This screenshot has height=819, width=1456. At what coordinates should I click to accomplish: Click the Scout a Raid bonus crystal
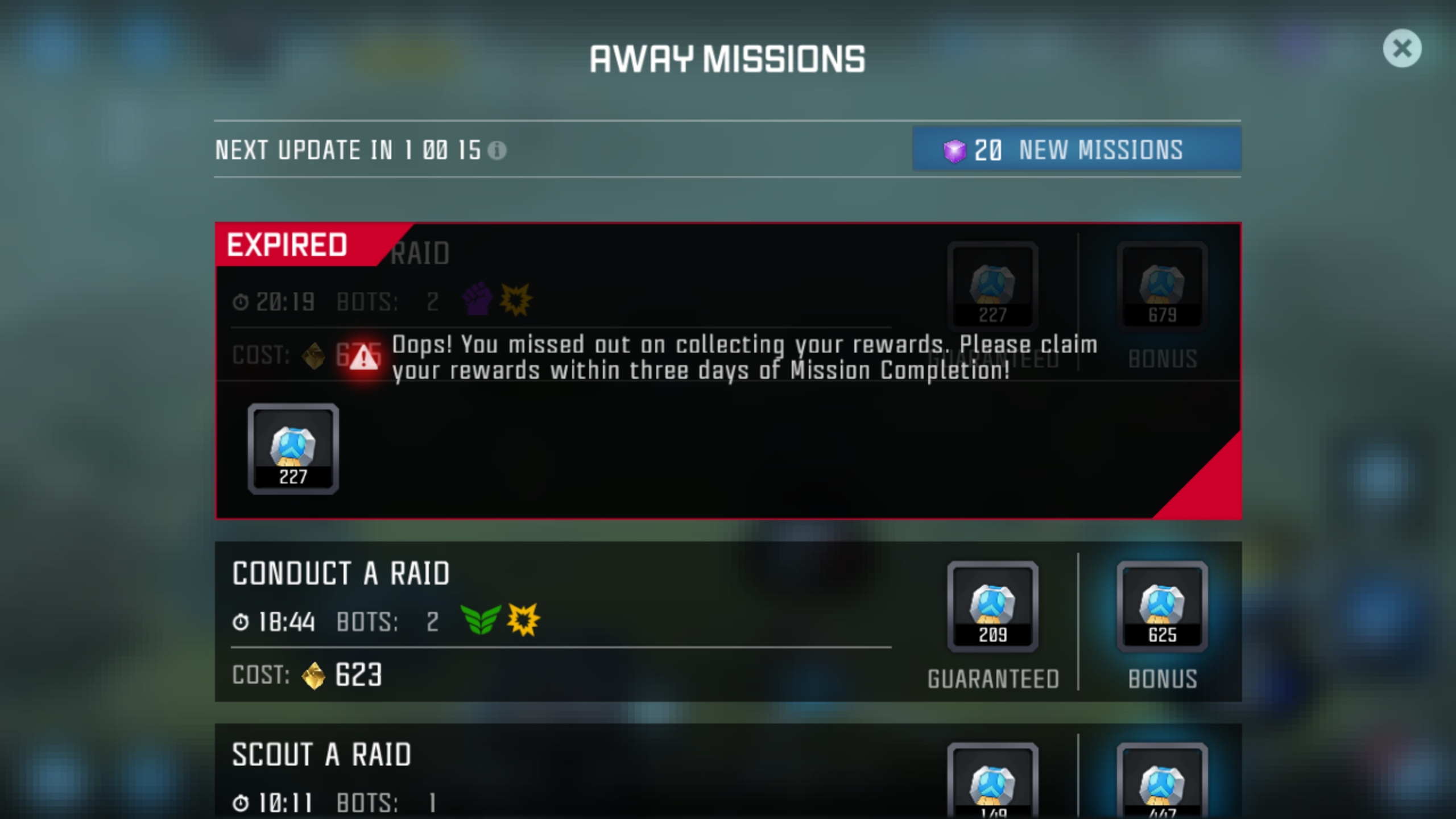tap(1162, 781)
